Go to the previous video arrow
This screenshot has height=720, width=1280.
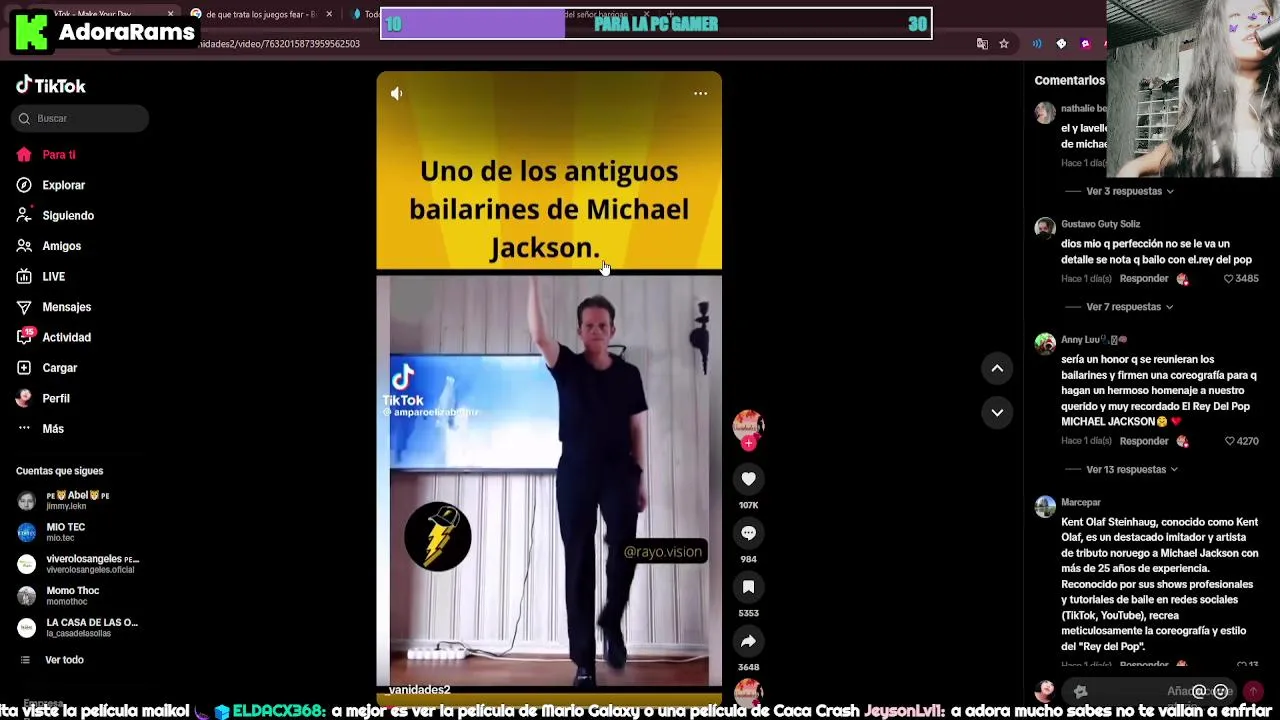tap(997, 369)
